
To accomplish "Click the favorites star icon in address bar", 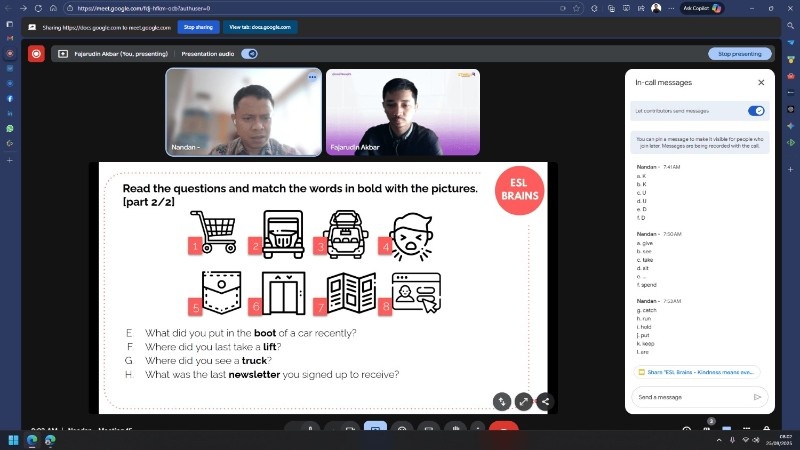I will [577, 8].
